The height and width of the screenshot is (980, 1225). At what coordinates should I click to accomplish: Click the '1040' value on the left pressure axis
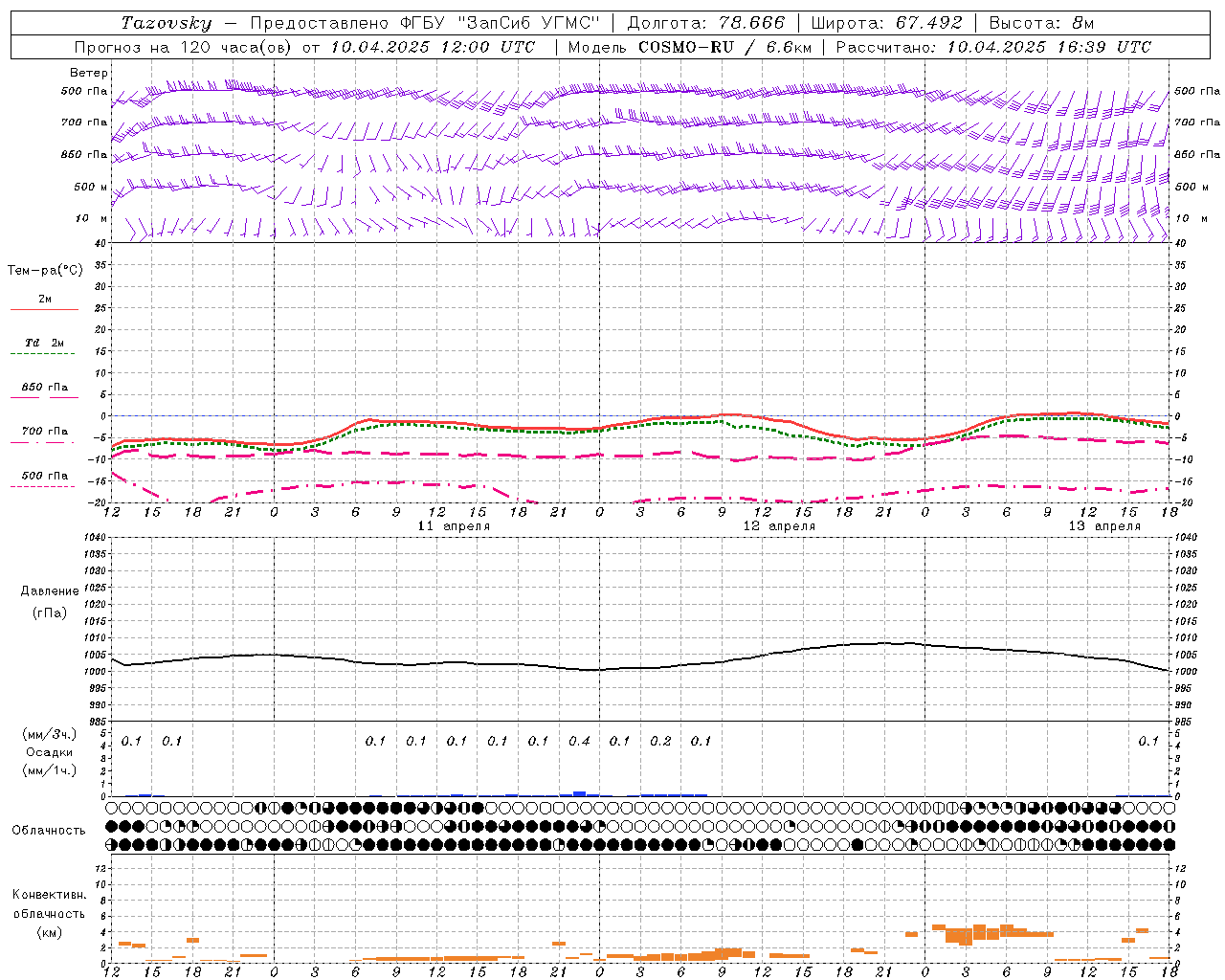[94, 538]
